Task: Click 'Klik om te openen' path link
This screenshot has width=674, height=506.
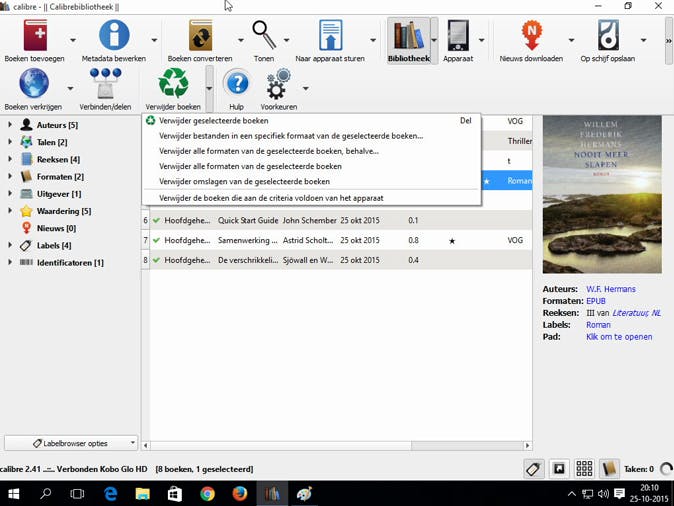Action: 619,337
